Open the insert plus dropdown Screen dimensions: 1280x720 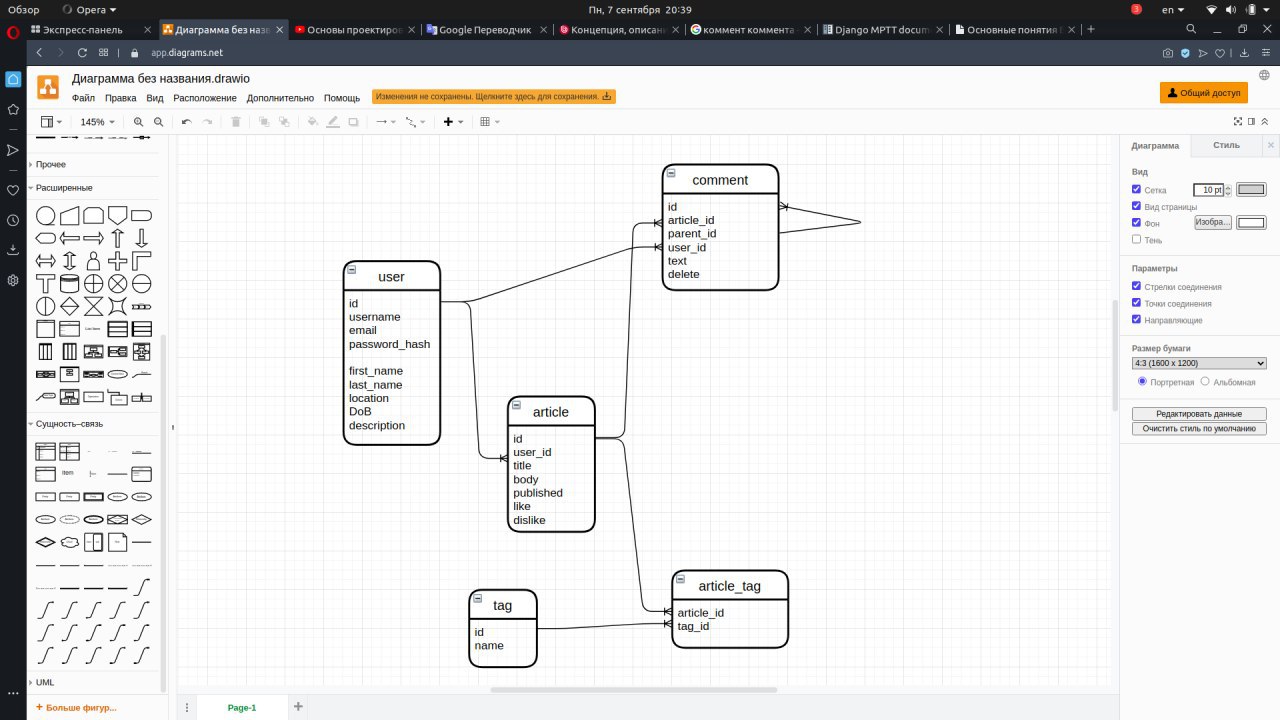pos(453,122)
